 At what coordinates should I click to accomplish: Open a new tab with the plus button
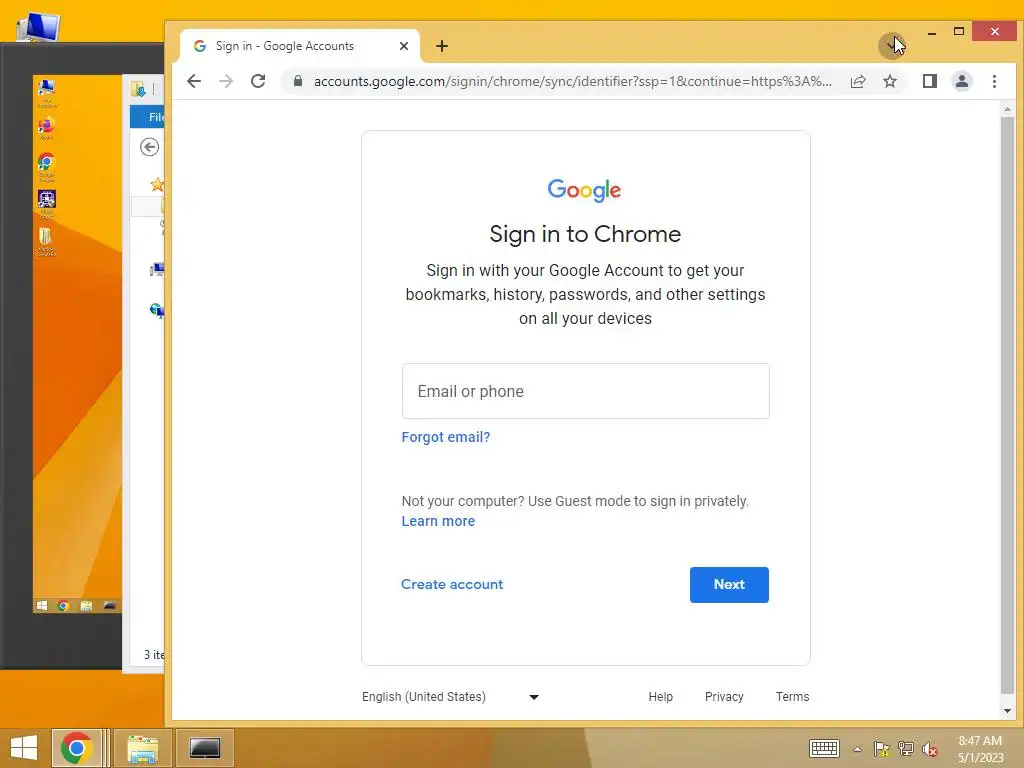pos(442,46)
